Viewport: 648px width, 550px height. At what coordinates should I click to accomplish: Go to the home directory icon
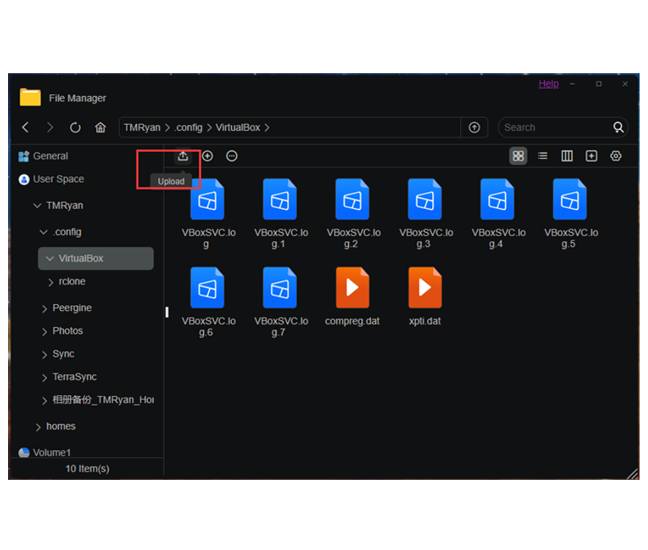(100, 128)
